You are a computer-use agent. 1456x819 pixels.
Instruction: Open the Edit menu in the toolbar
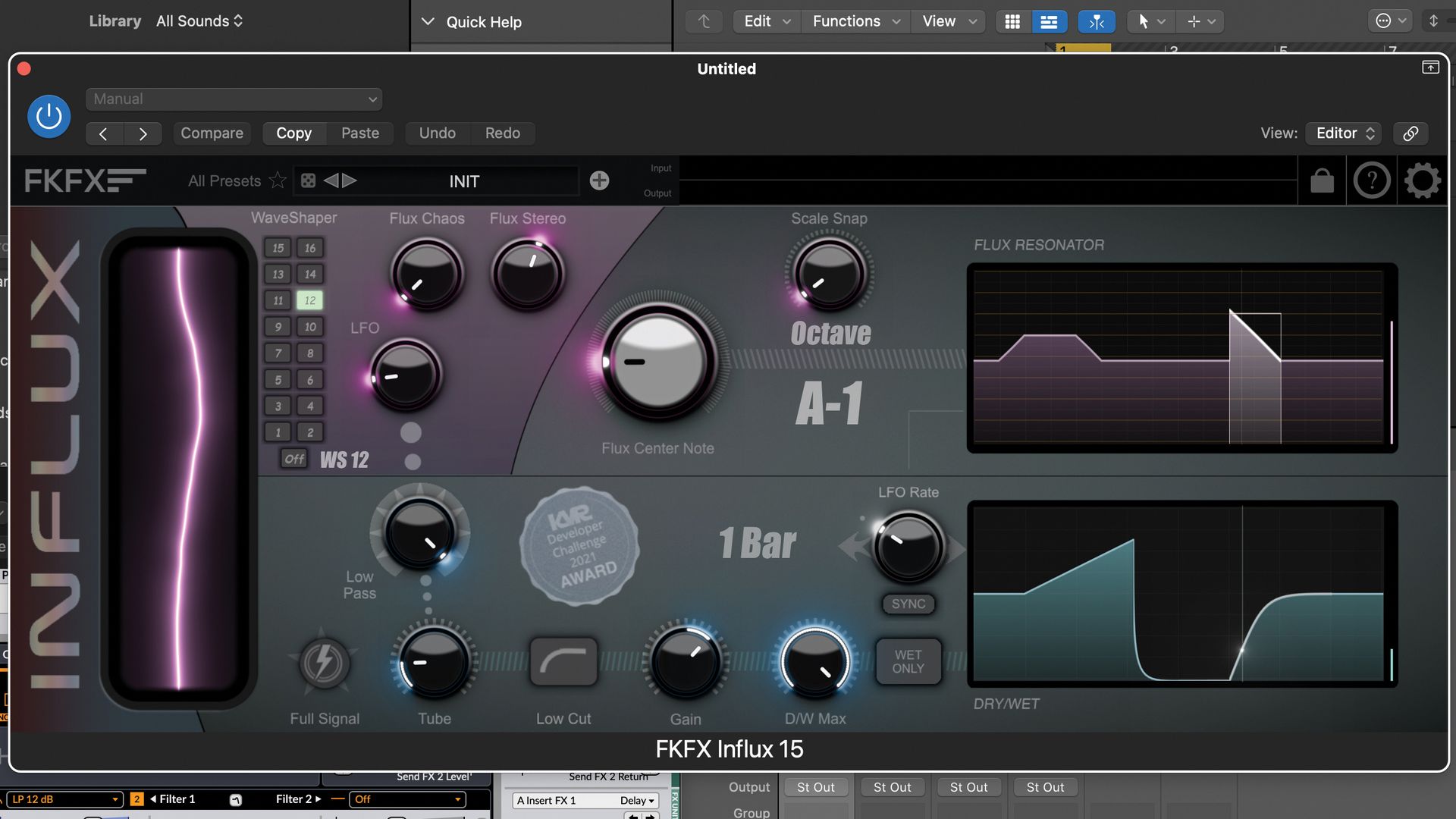765,21
